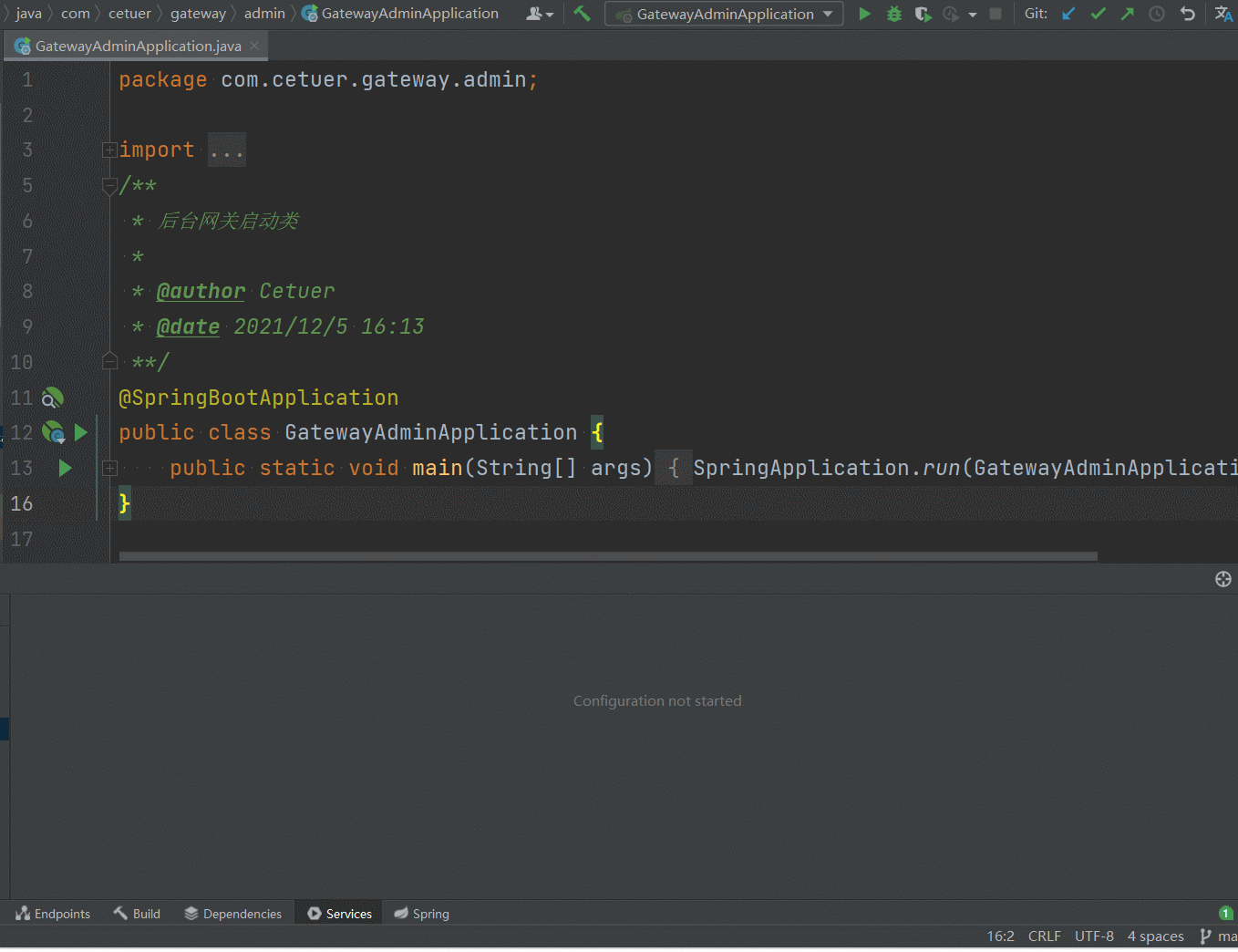Start the application in Debug mode
Image resolution: width=1238 pixels, height=952 pixels.
coord(892,14)
